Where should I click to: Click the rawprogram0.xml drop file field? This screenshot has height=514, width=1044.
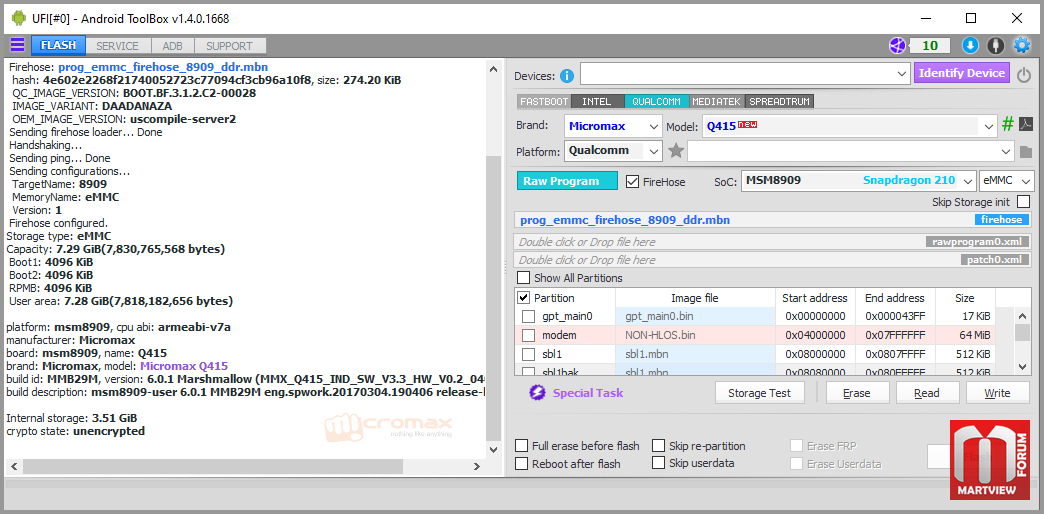773,242
